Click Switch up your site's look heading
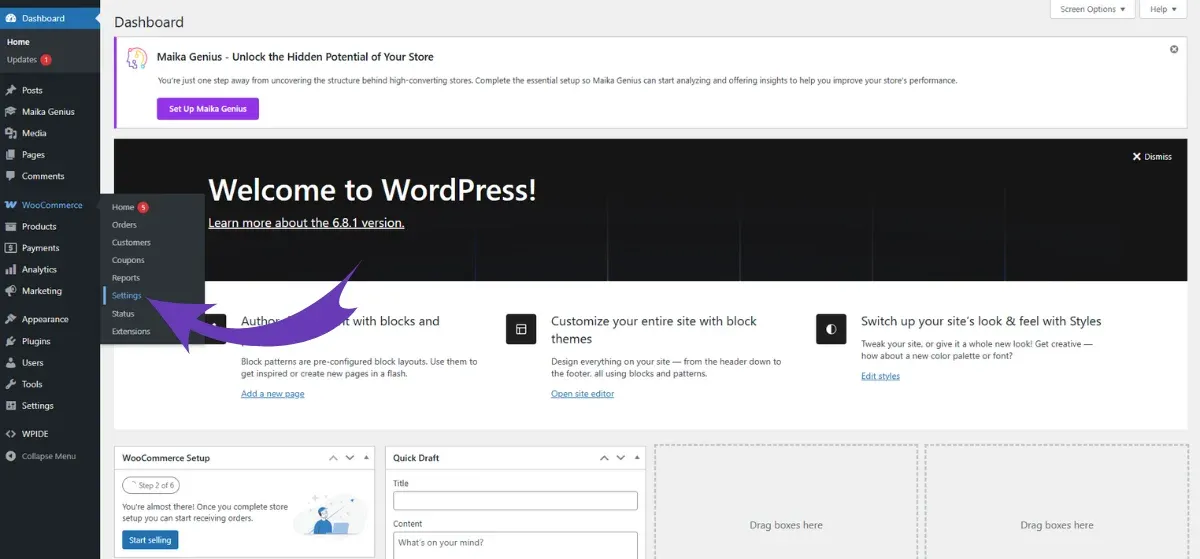The height and width of the screenshot is (559, 1200). (x=981, y=321)
